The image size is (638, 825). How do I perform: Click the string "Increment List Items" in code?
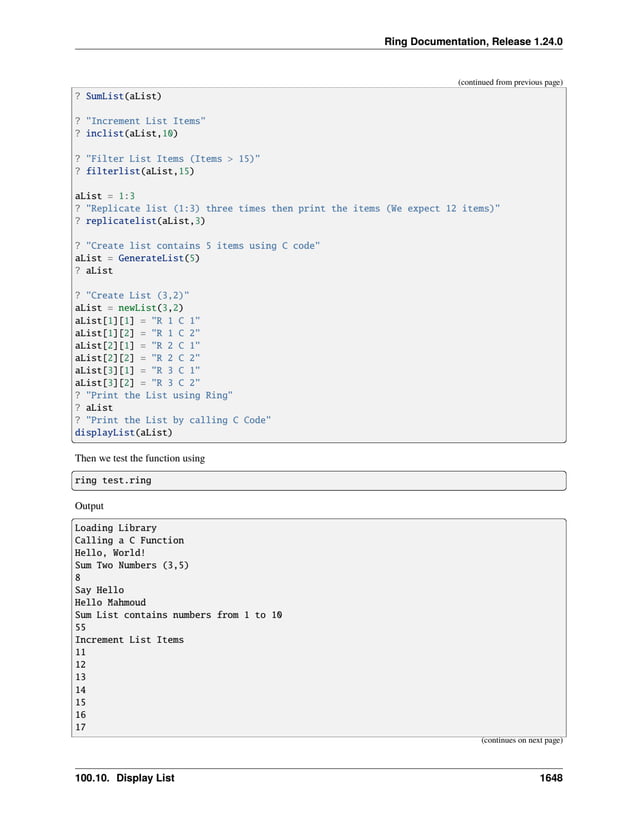coord(146,121)
